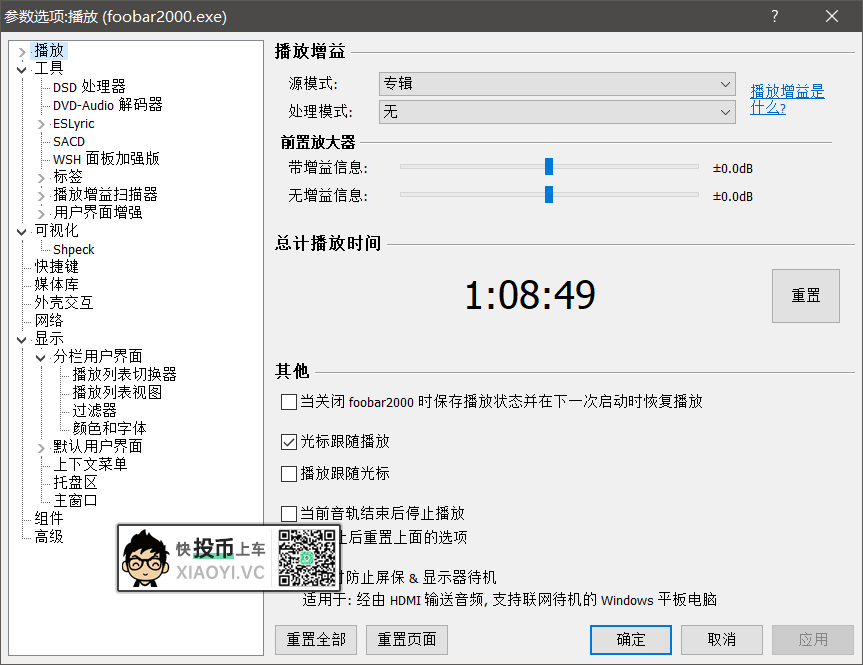
Task: Expand the 播放 tree node
Action: tap(21, 52)
